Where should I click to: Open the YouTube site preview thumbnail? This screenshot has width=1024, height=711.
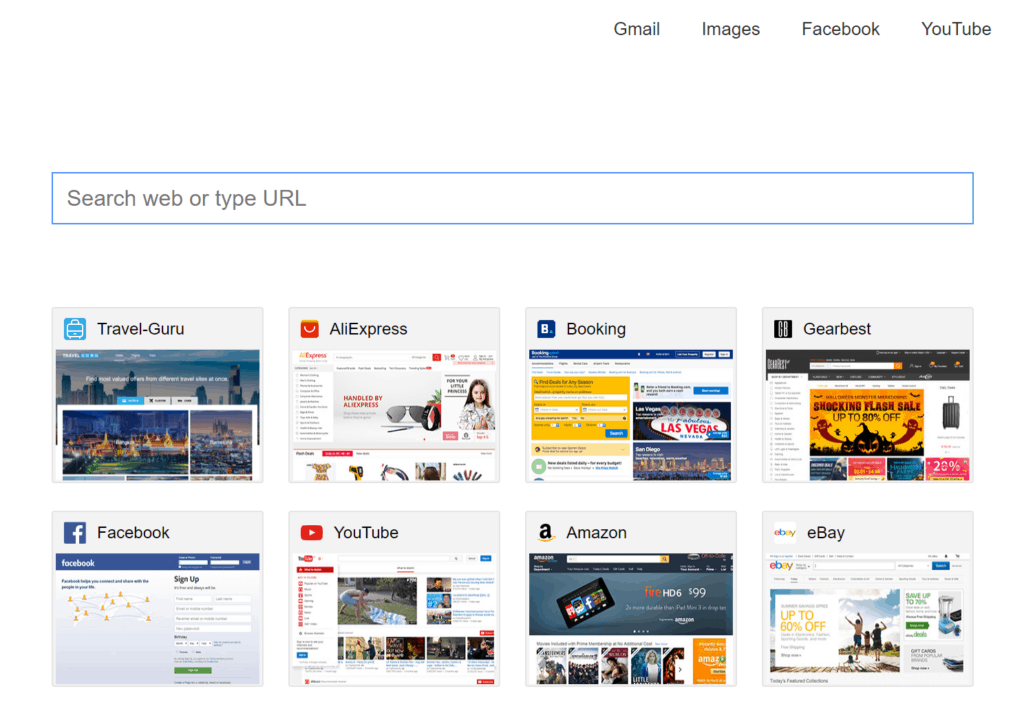tap(394, 619)
